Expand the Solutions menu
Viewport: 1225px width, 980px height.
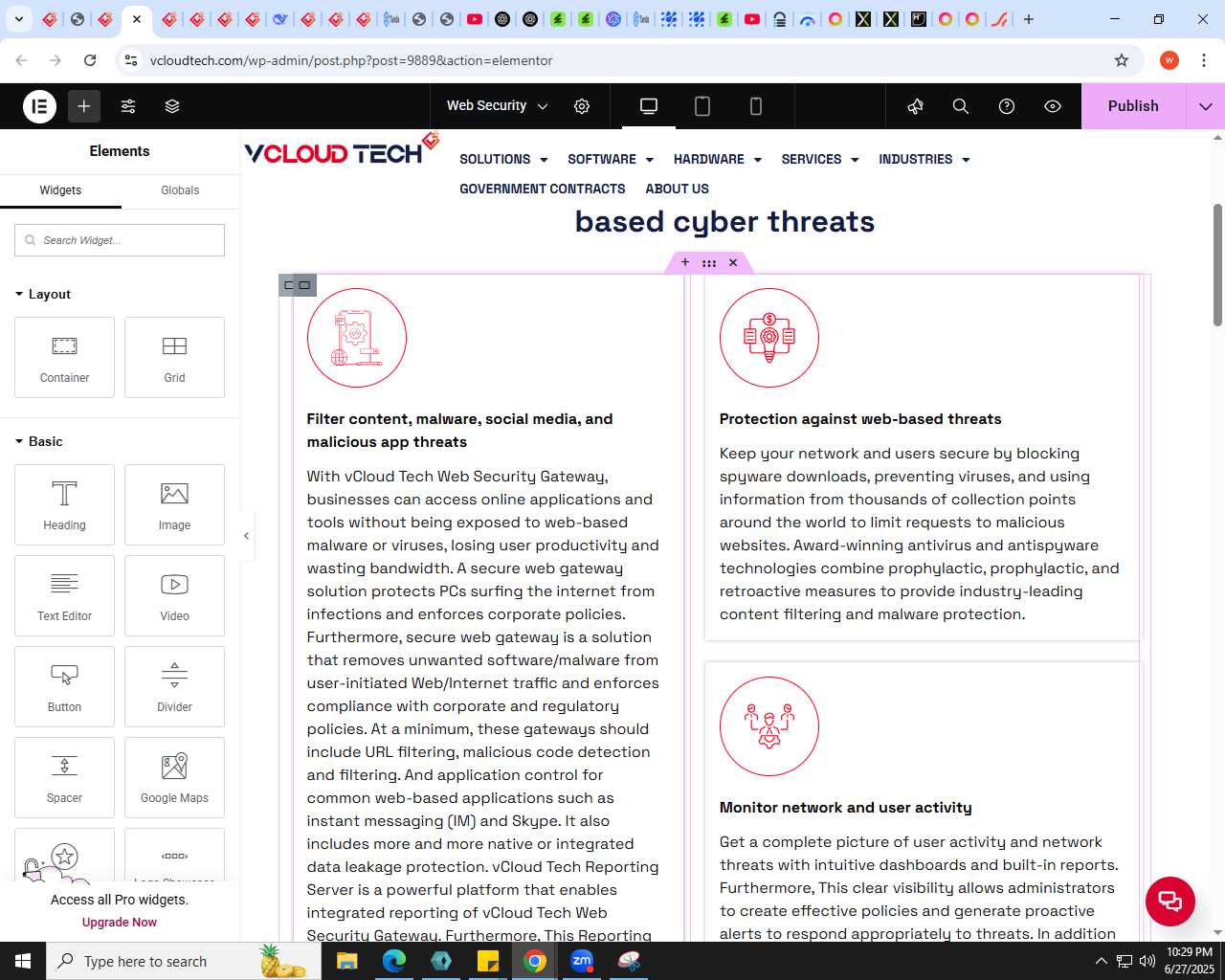coord(503,159)
